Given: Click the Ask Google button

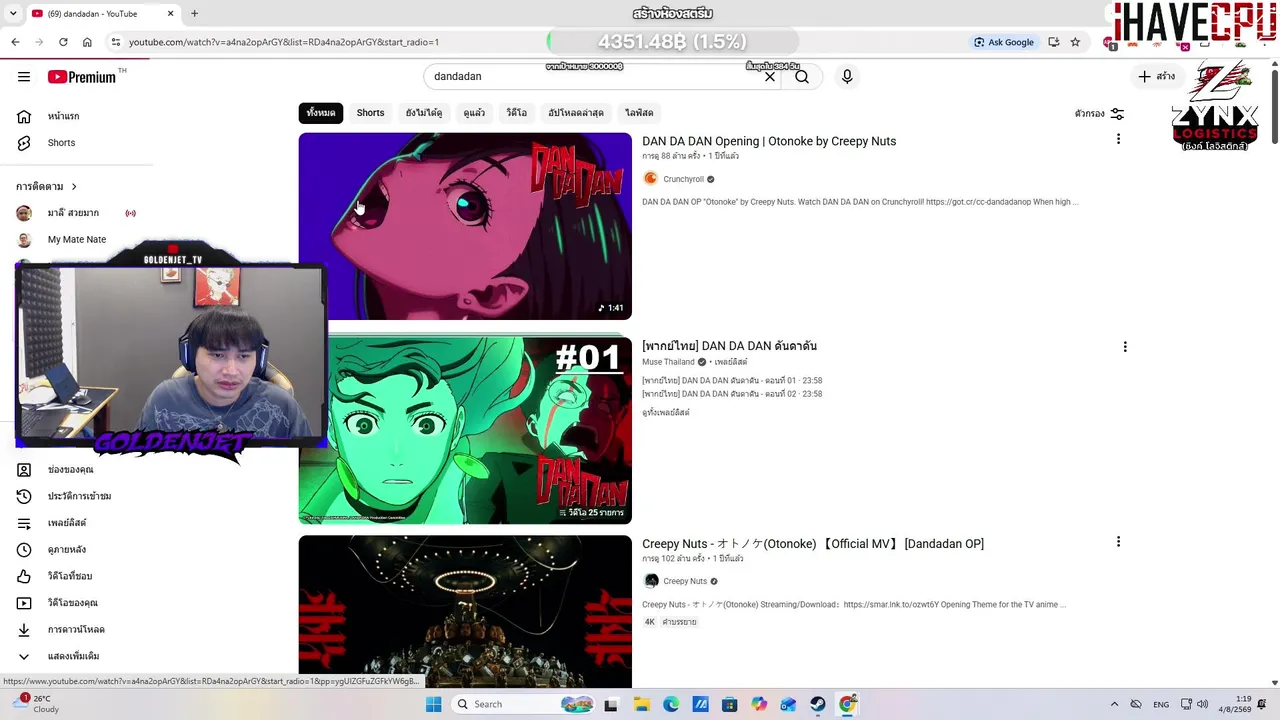Looking at the screenshot, I should tap(1004, 42).
